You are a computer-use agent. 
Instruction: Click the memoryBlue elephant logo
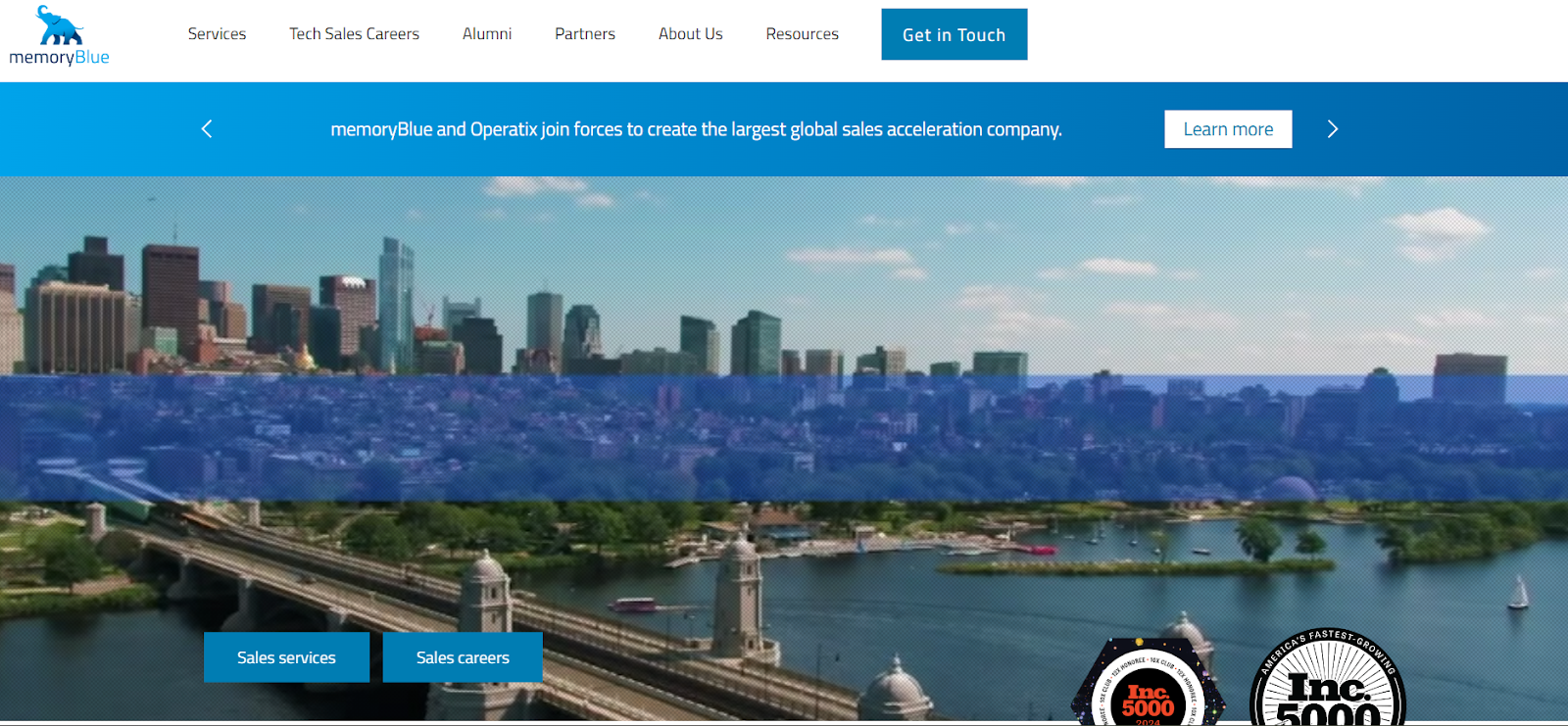point(59,36)
